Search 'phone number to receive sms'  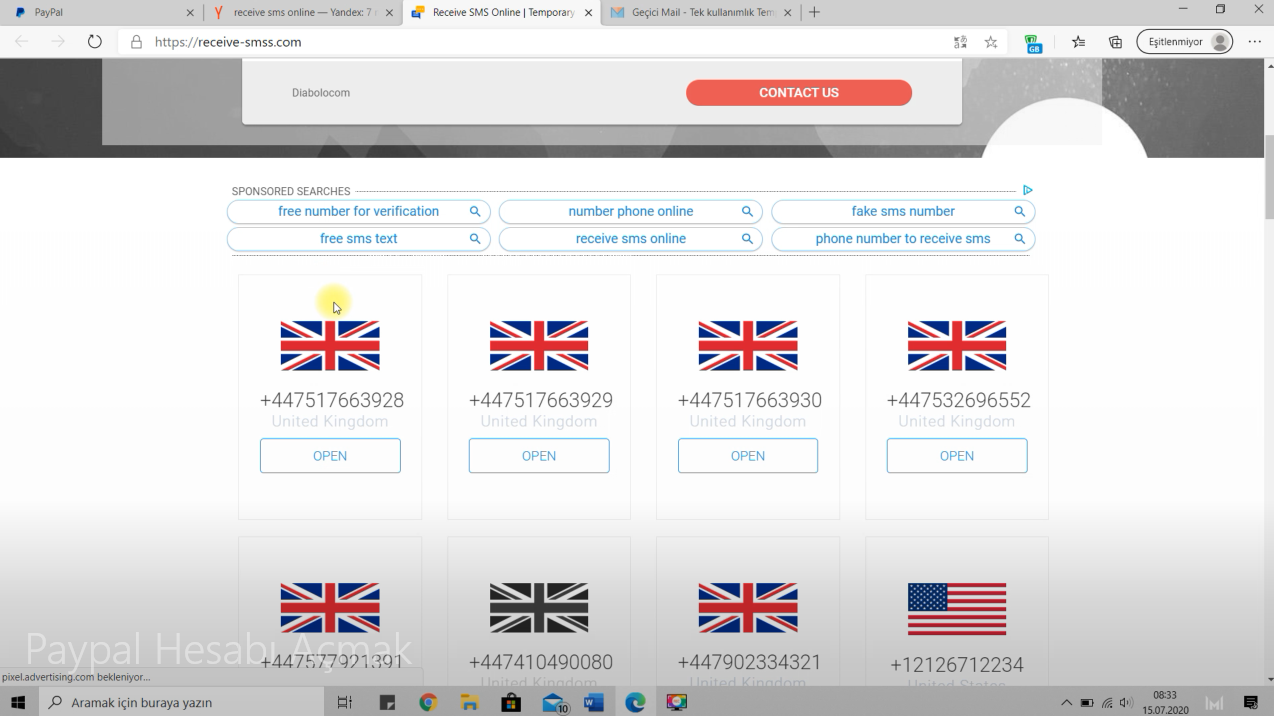point(903,239)
